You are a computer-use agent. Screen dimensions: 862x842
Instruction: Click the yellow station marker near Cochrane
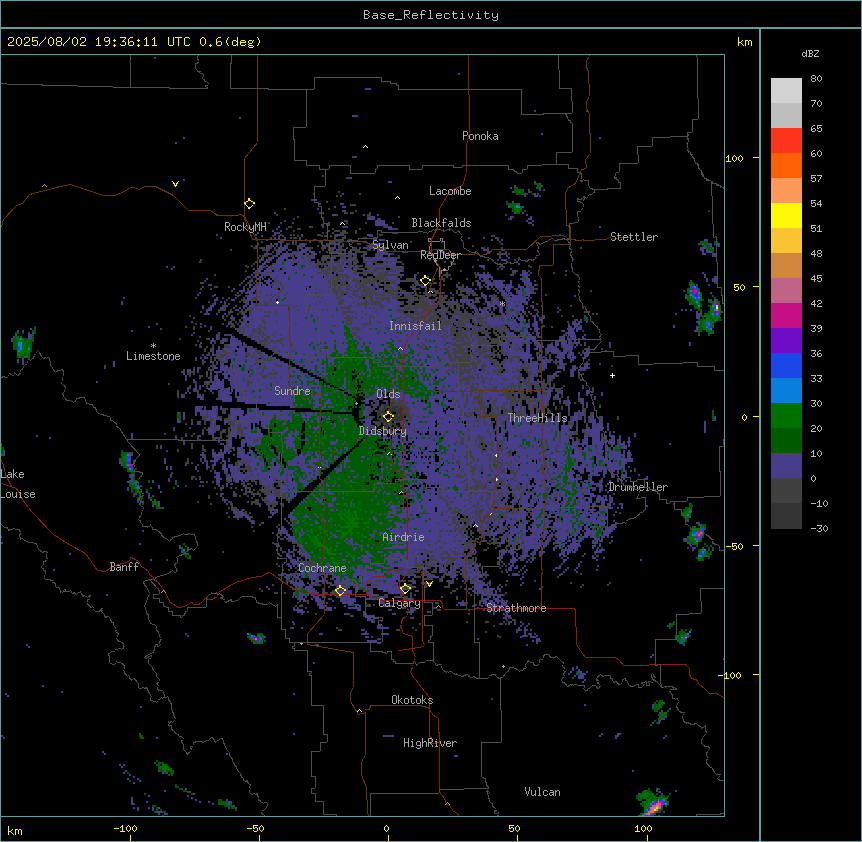click(340, 591)
